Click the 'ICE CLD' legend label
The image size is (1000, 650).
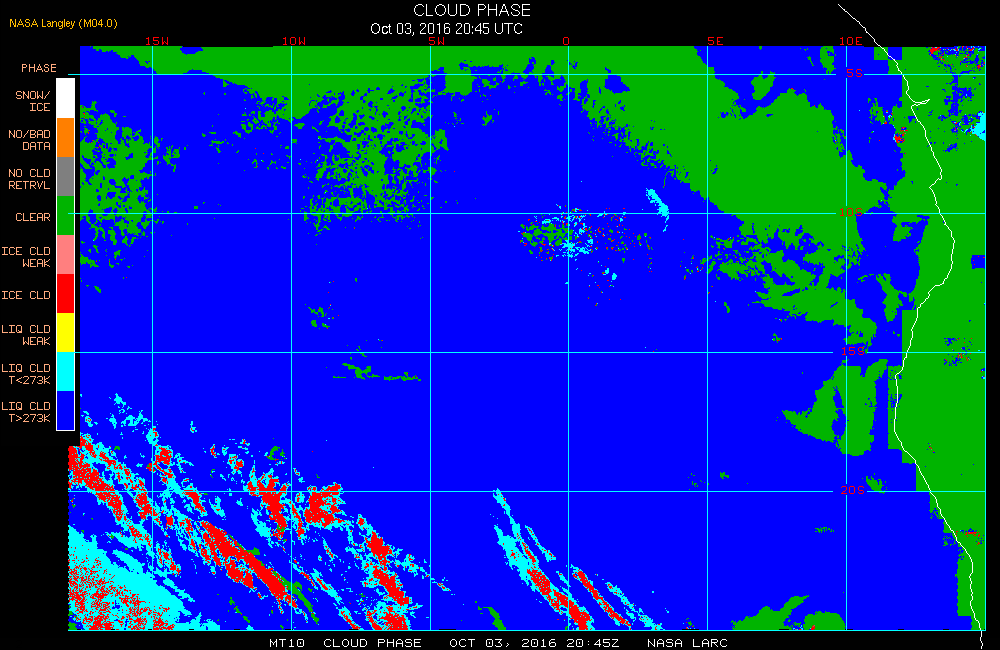[x=26, y=295]
